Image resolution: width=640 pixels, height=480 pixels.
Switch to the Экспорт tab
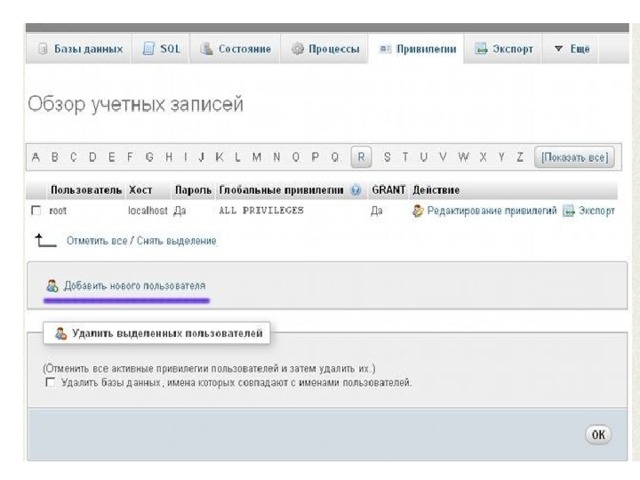(x=504, y=49)
